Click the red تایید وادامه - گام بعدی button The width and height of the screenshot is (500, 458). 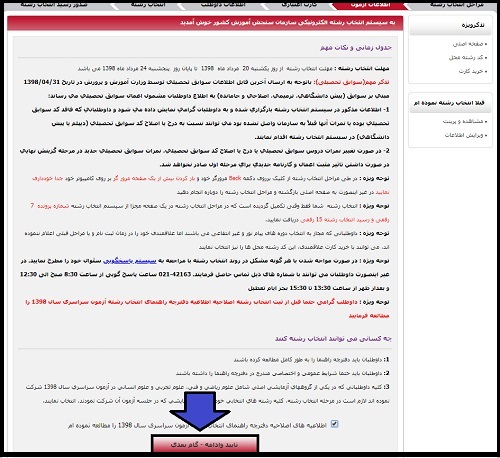205,445
